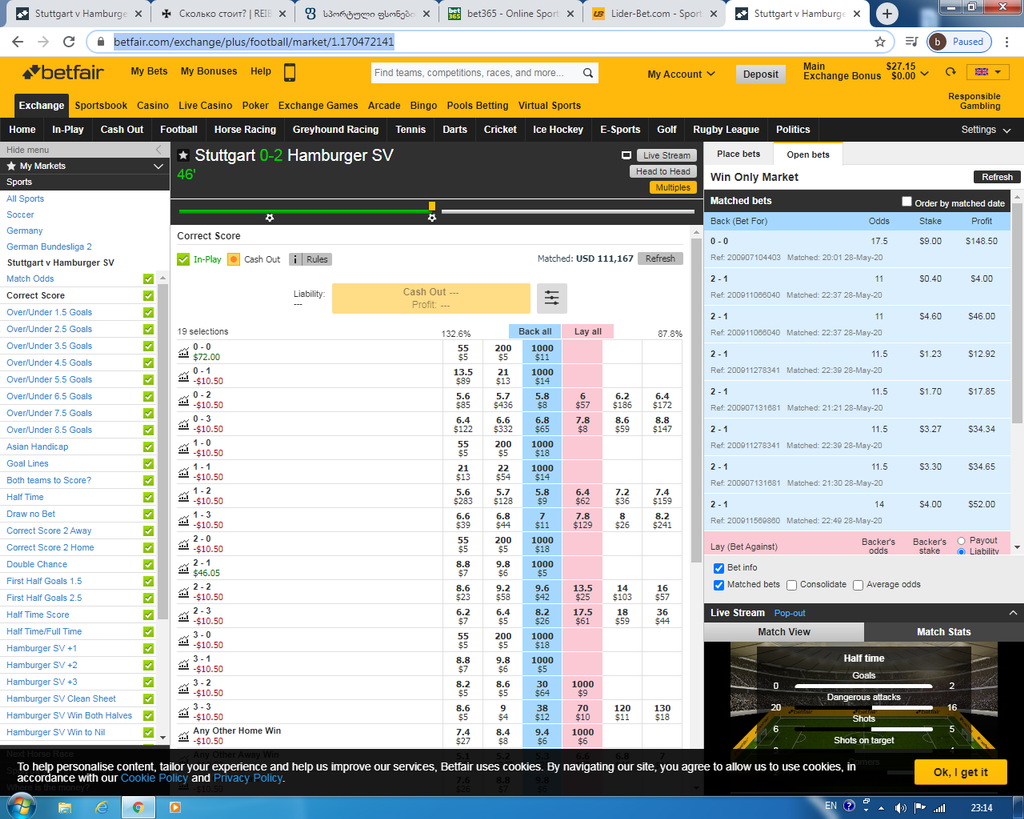Open the price graph icon for 1 - 1
The image size is (1024, 819).
click(x=184, y=472)
